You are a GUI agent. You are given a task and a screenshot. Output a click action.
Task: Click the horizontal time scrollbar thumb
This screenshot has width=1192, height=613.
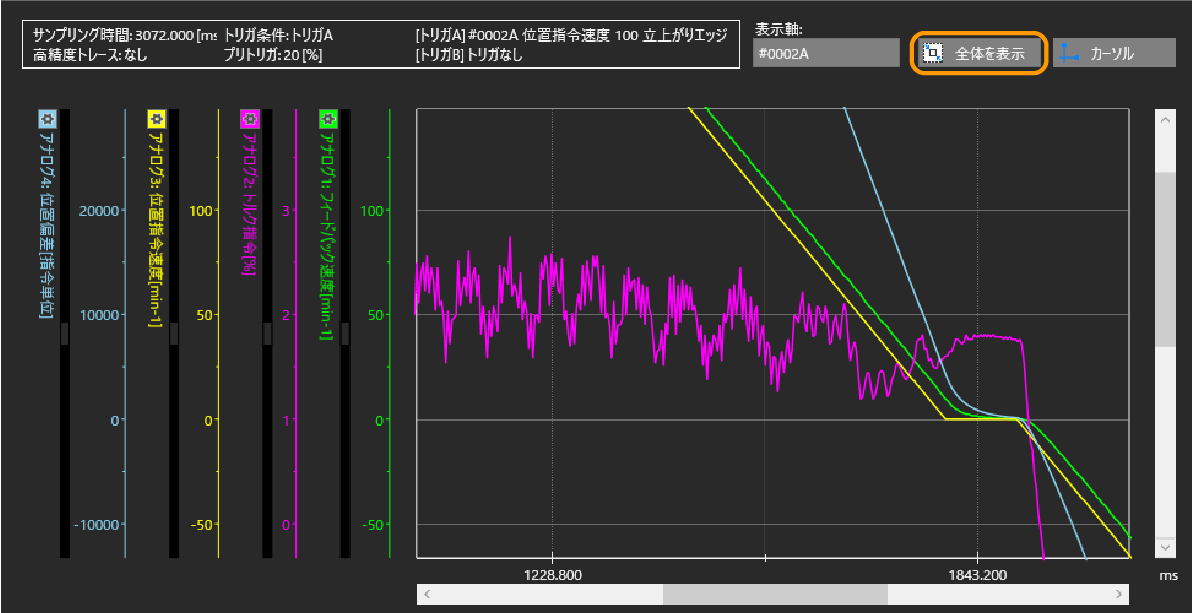coord(774,594)
